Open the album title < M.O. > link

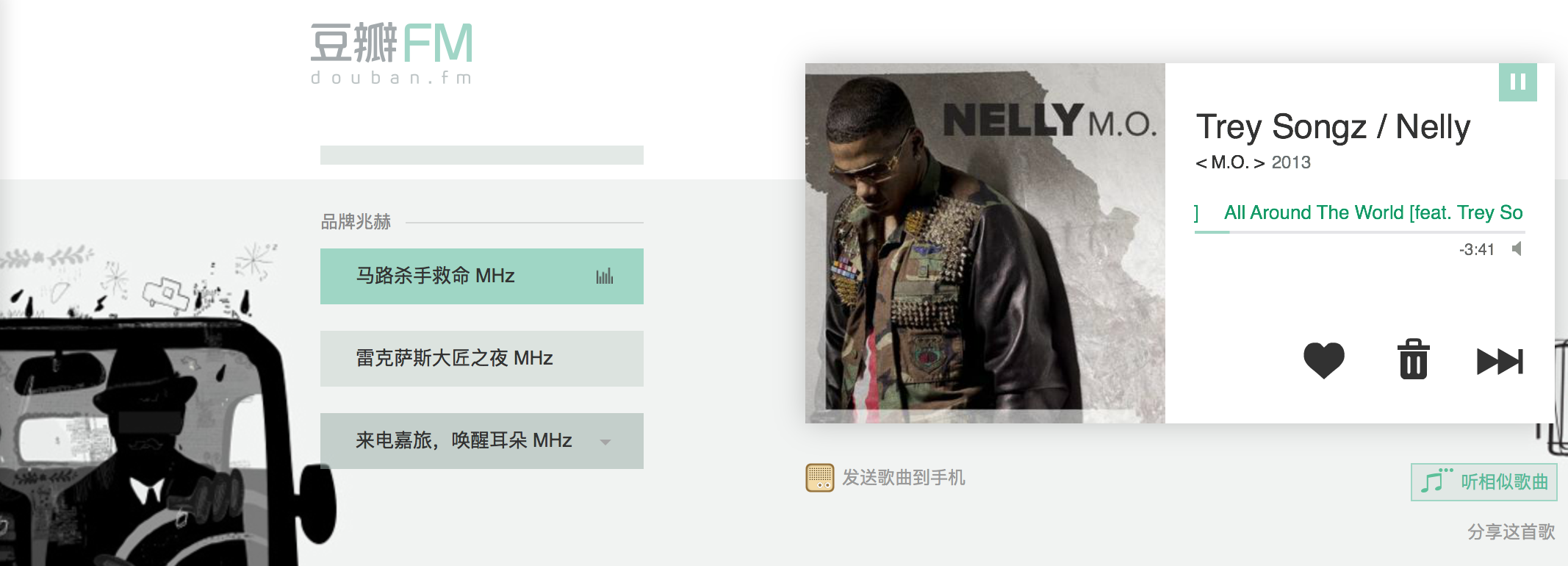(x=1230, y=162)
